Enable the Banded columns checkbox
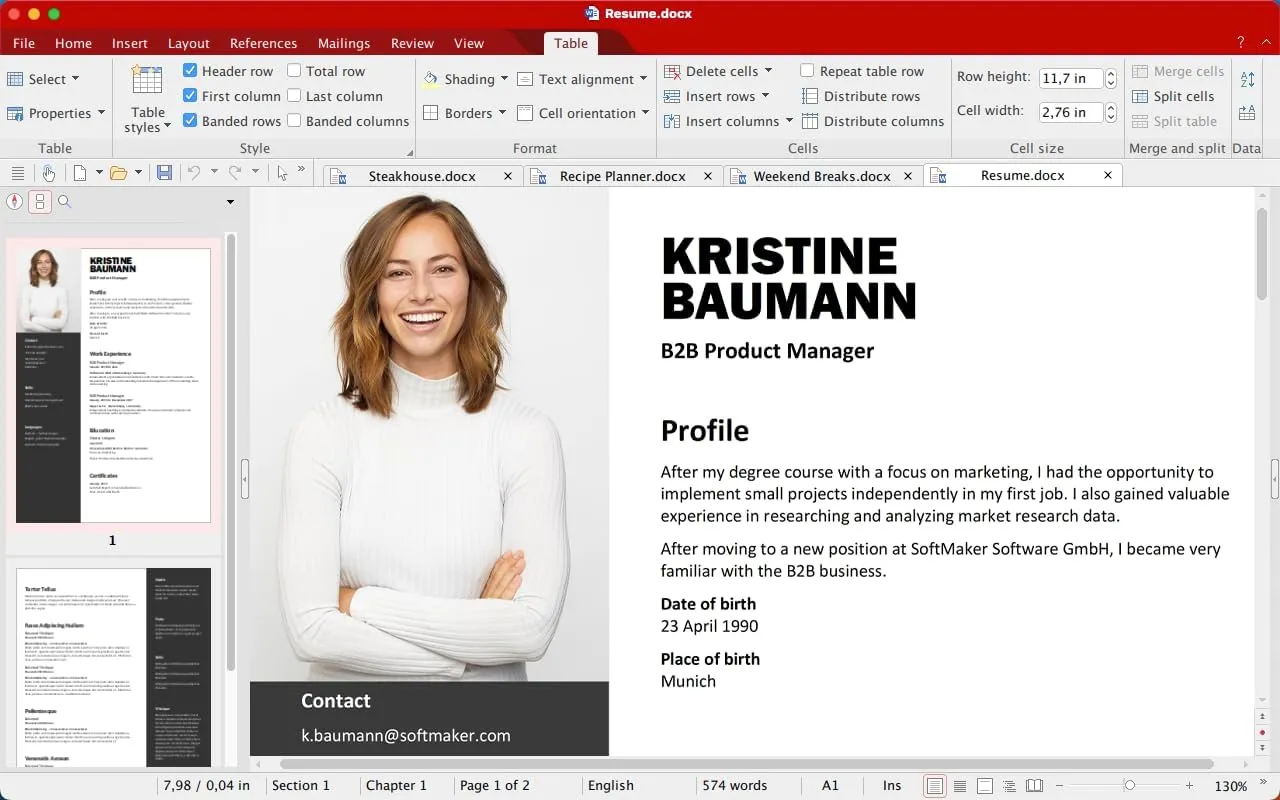 pyautogui.click(x=294, y=121)
